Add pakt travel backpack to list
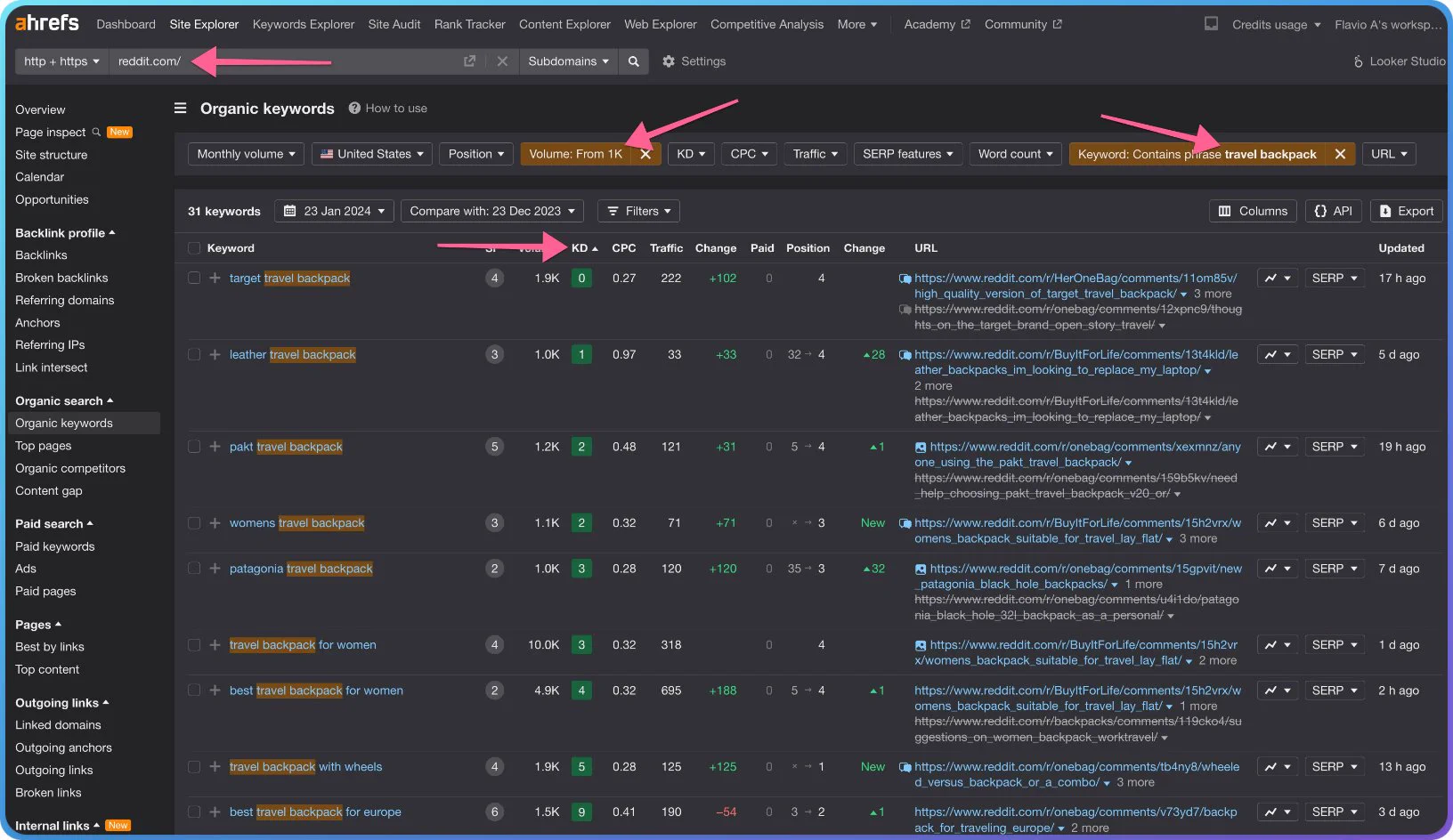 (215, 447)
